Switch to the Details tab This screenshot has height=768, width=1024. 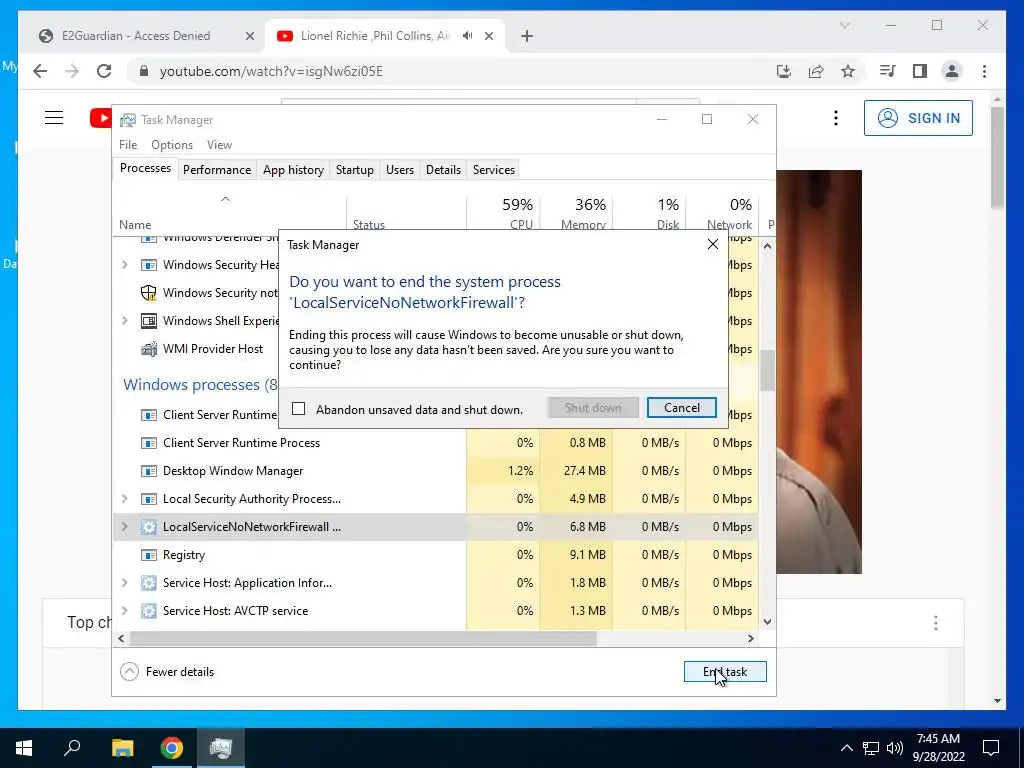pyautogui.click(x=443, y=170)
